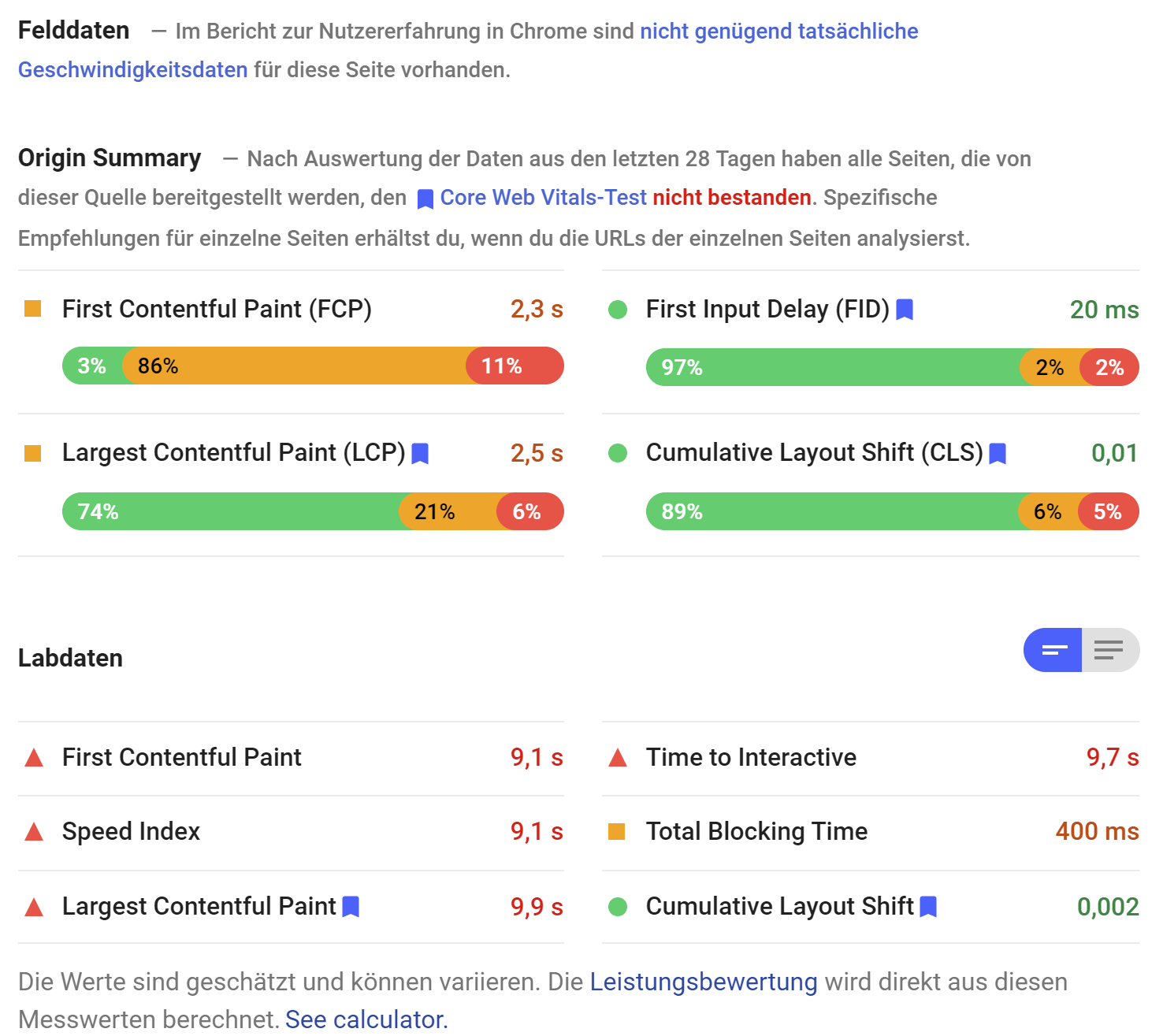Click the bookmark icon next to Largest Contentful Paint field metric
Image resolution: width=1163 pixels, height=1036 pixels.
422,454
